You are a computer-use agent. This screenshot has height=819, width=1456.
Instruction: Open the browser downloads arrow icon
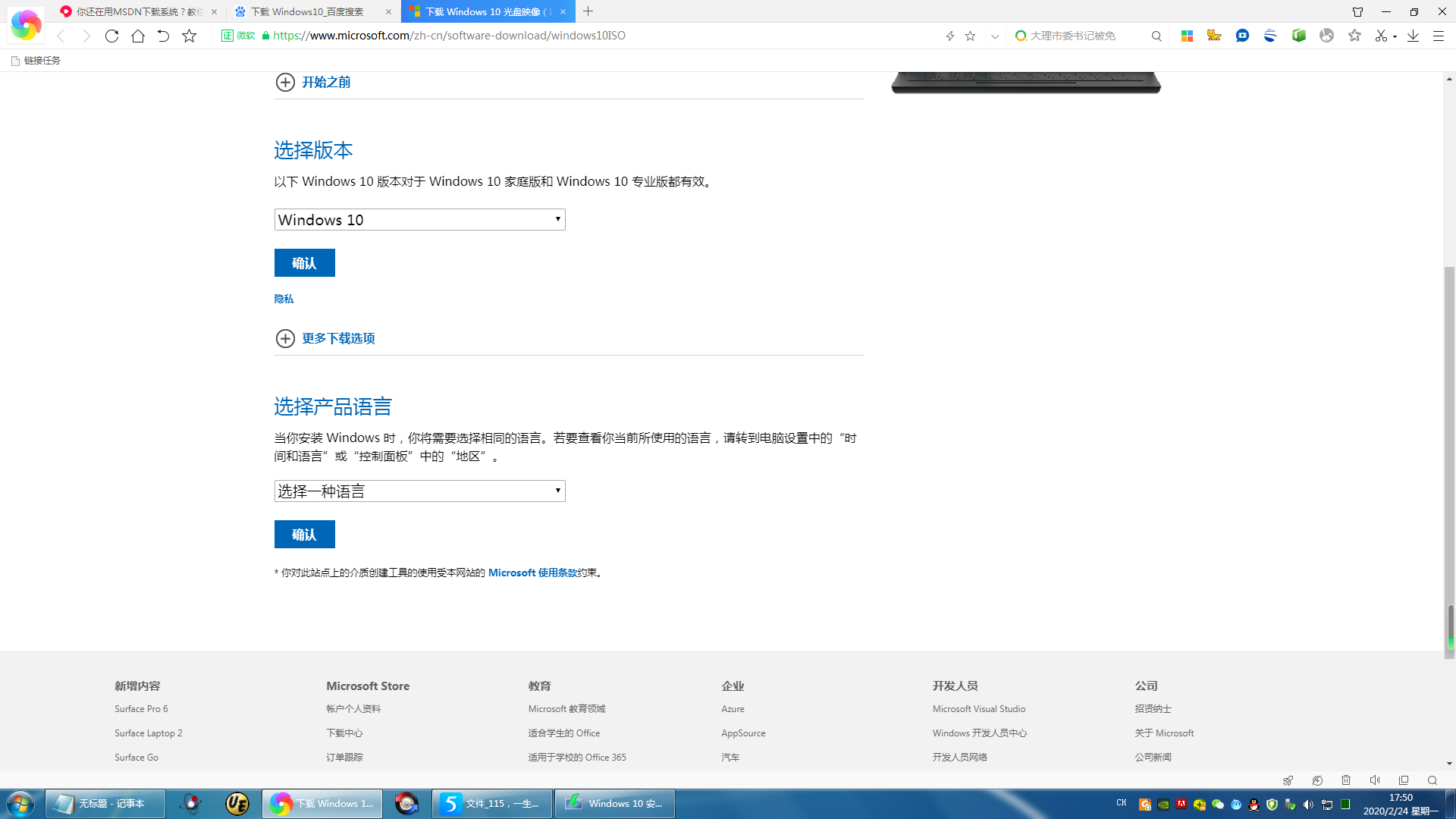point(1413,36)
